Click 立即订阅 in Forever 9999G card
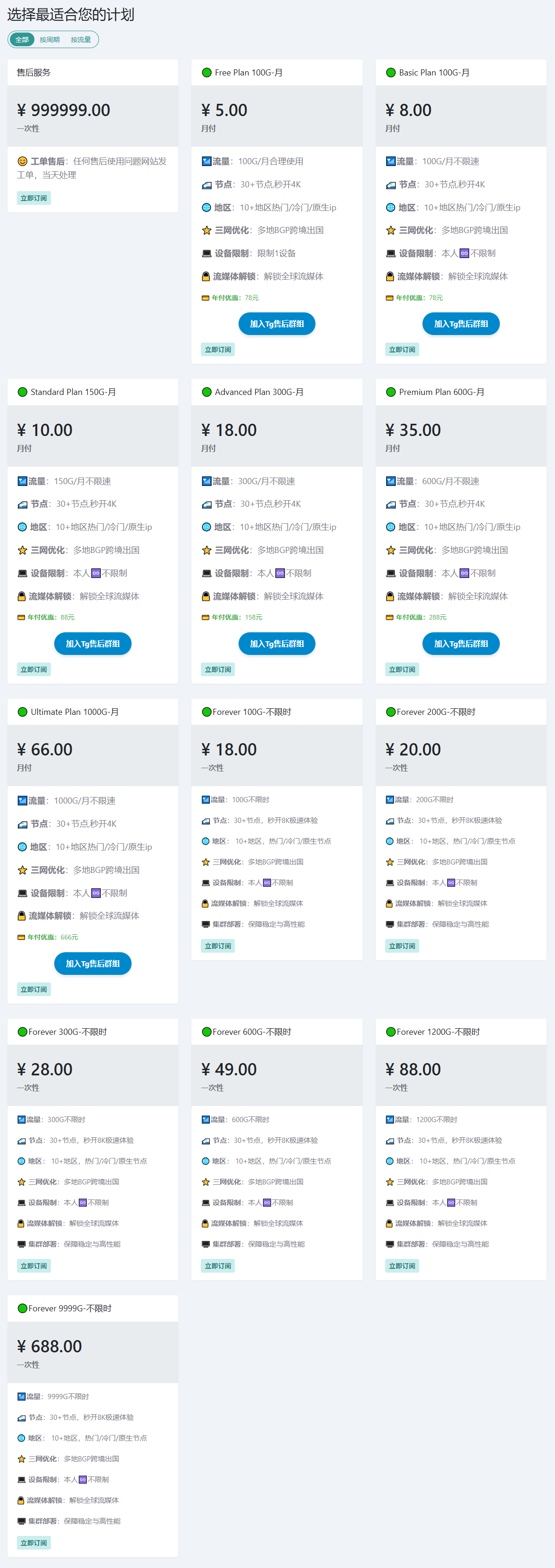Screen dimensions: 555x1568 click(x=33, y=1543)
